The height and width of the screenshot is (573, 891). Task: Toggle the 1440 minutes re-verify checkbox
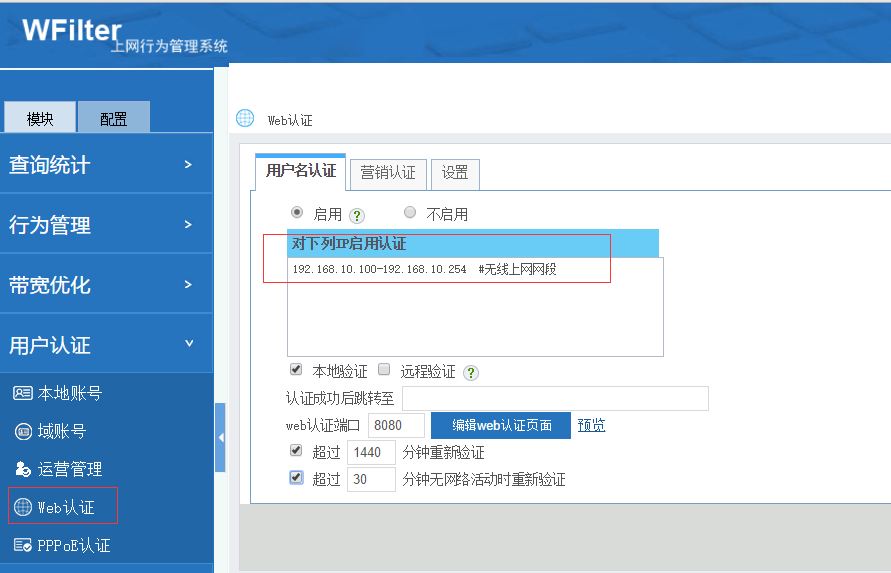click(296, 451)
